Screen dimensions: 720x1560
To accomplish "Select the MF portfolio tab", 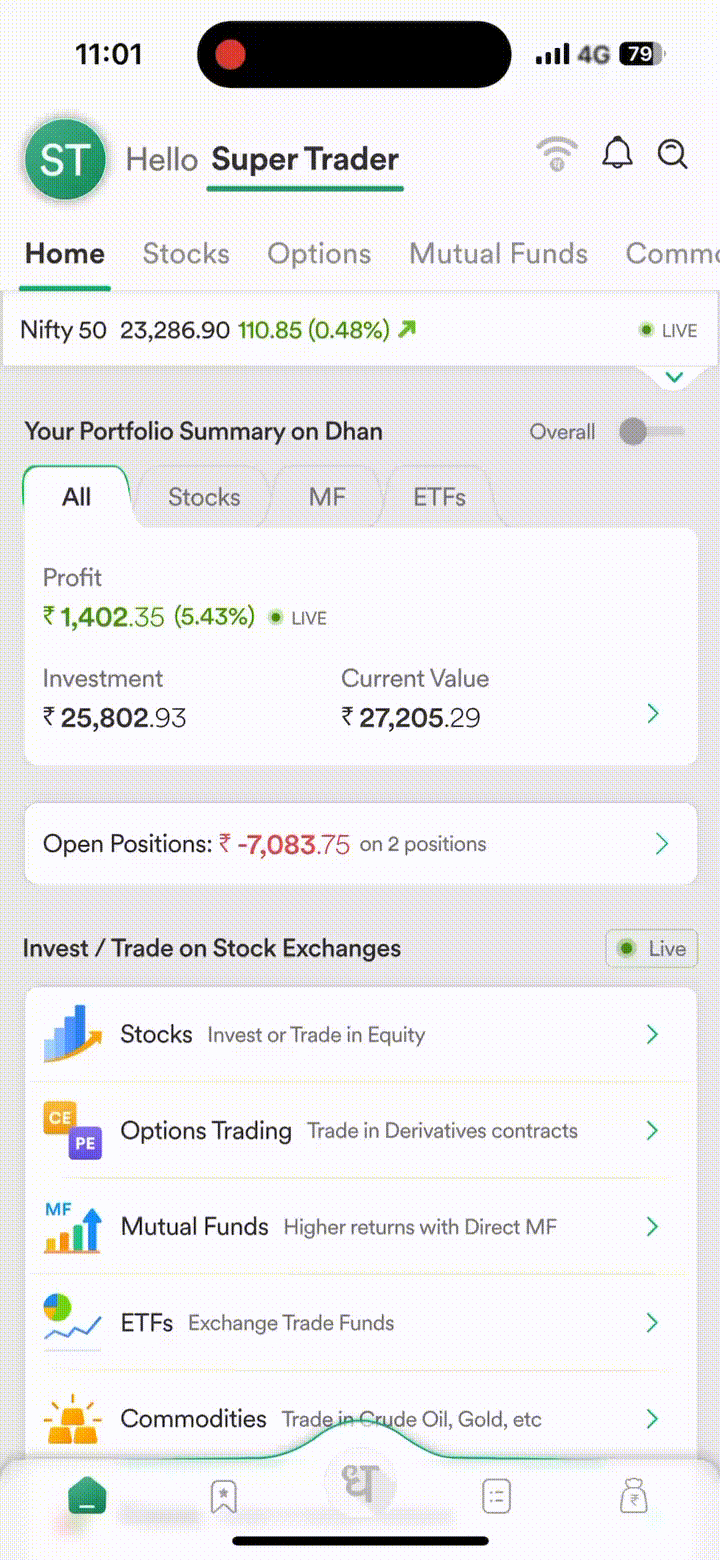I will point(327,497).
